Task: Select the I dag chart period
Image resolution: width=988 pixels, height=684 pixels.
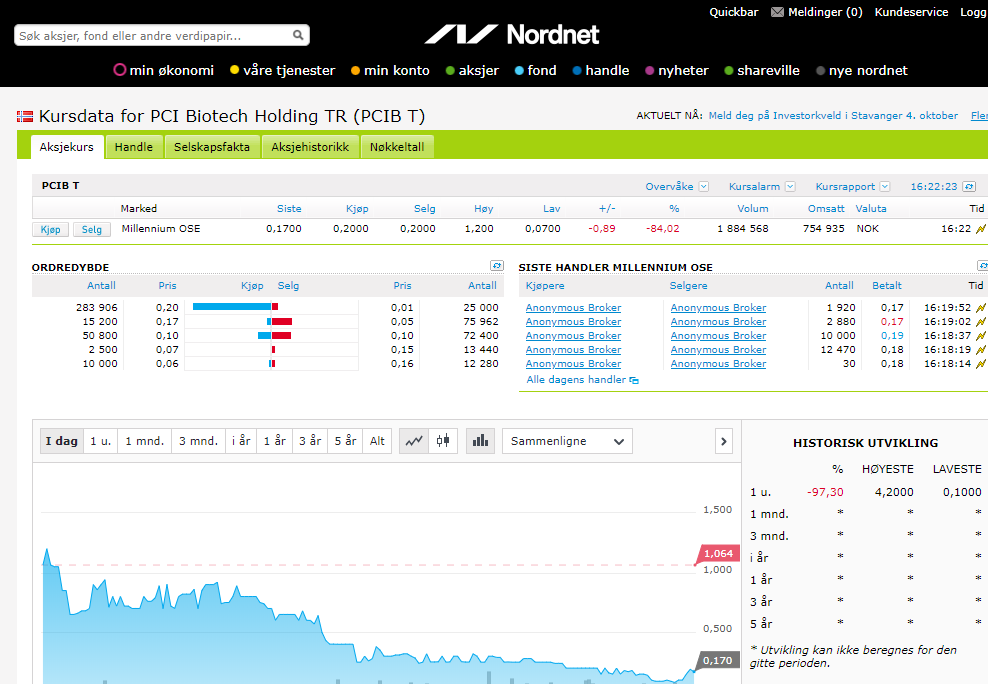Action: click(61, 441)
